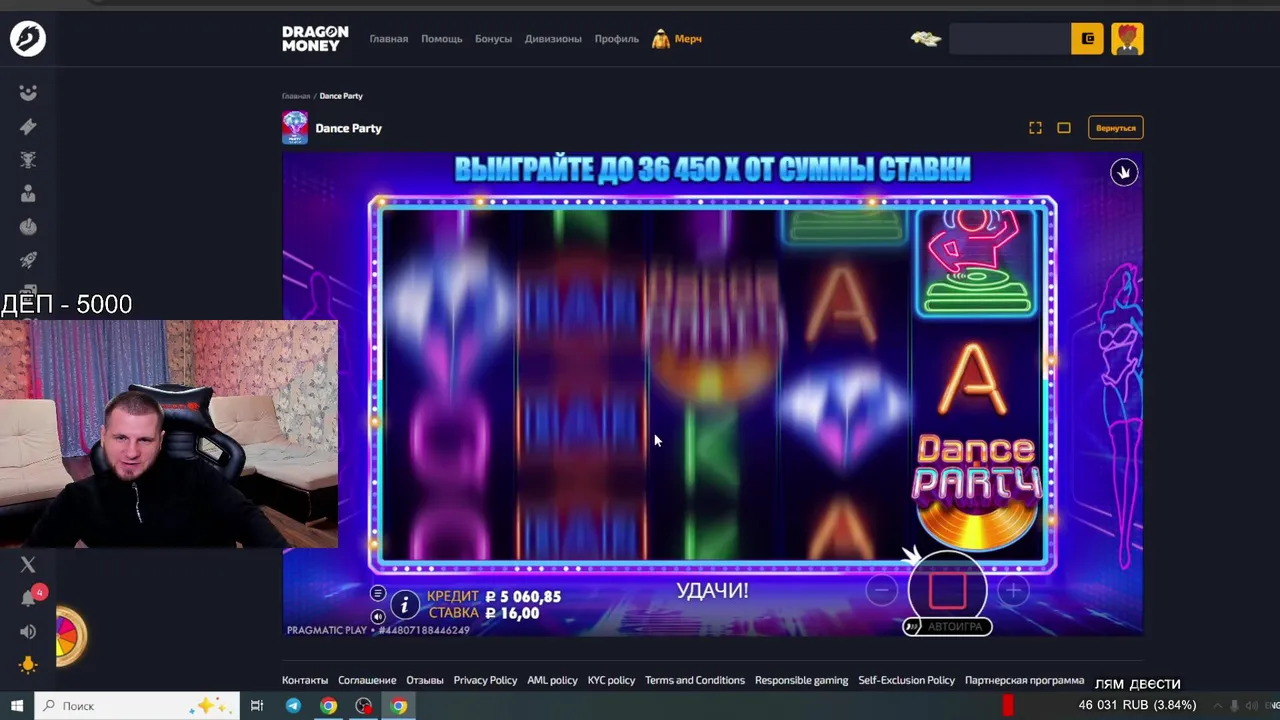This screenshot has height=720, width=1280.
Task: Go to Главная in the top navigation
Action: (x=389, y=39)
